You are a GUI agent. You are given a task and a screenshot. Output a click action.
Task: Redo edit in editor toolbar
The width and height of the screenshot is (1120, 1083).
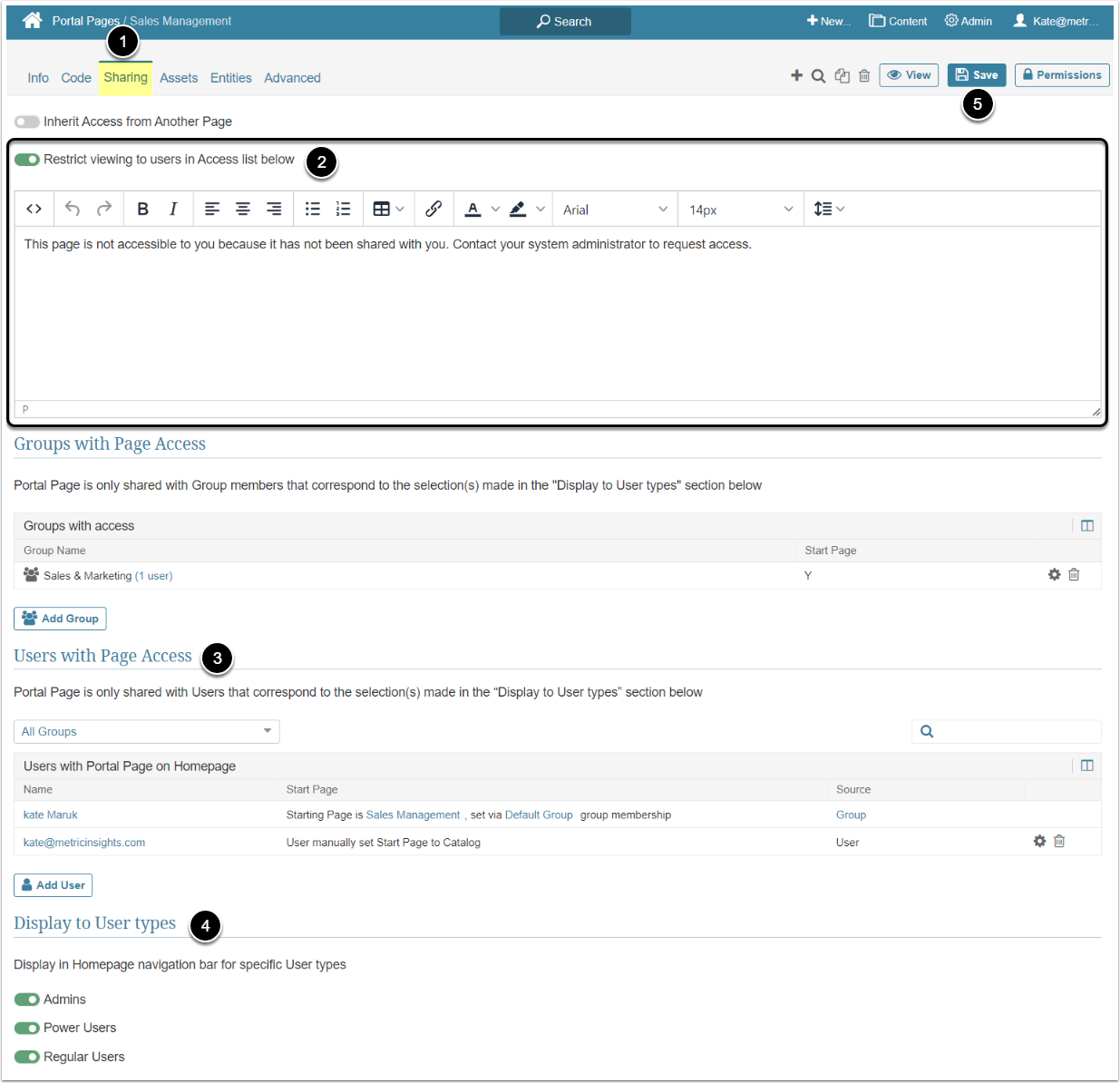click(x=104, y=210)
